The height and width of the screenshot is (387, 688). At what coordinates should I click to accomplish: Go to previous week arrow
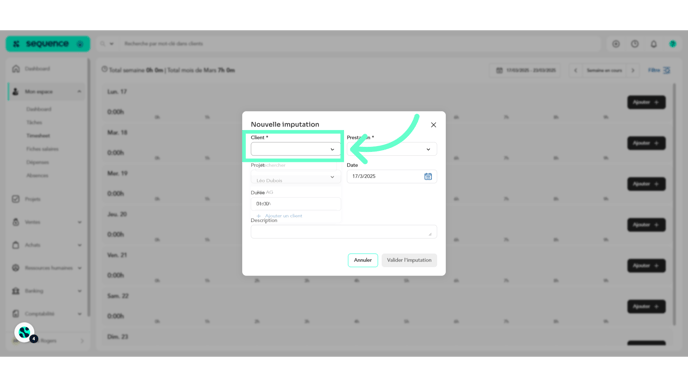[576, 70]
